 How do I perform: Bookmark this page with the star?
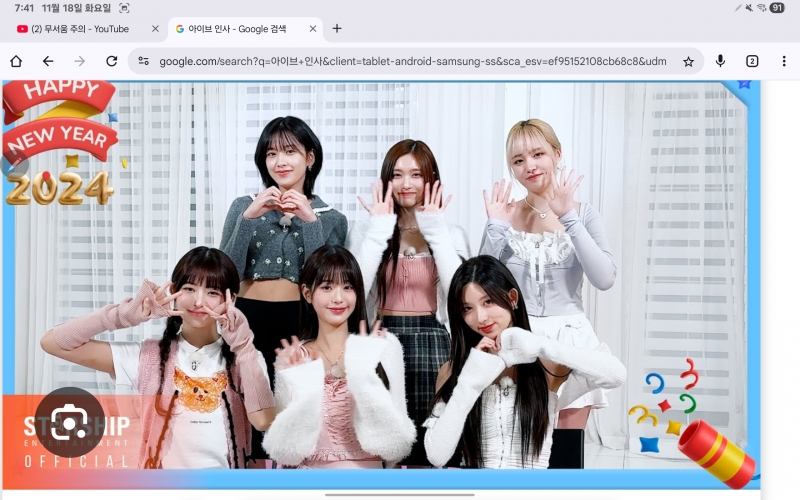[688, 61]
